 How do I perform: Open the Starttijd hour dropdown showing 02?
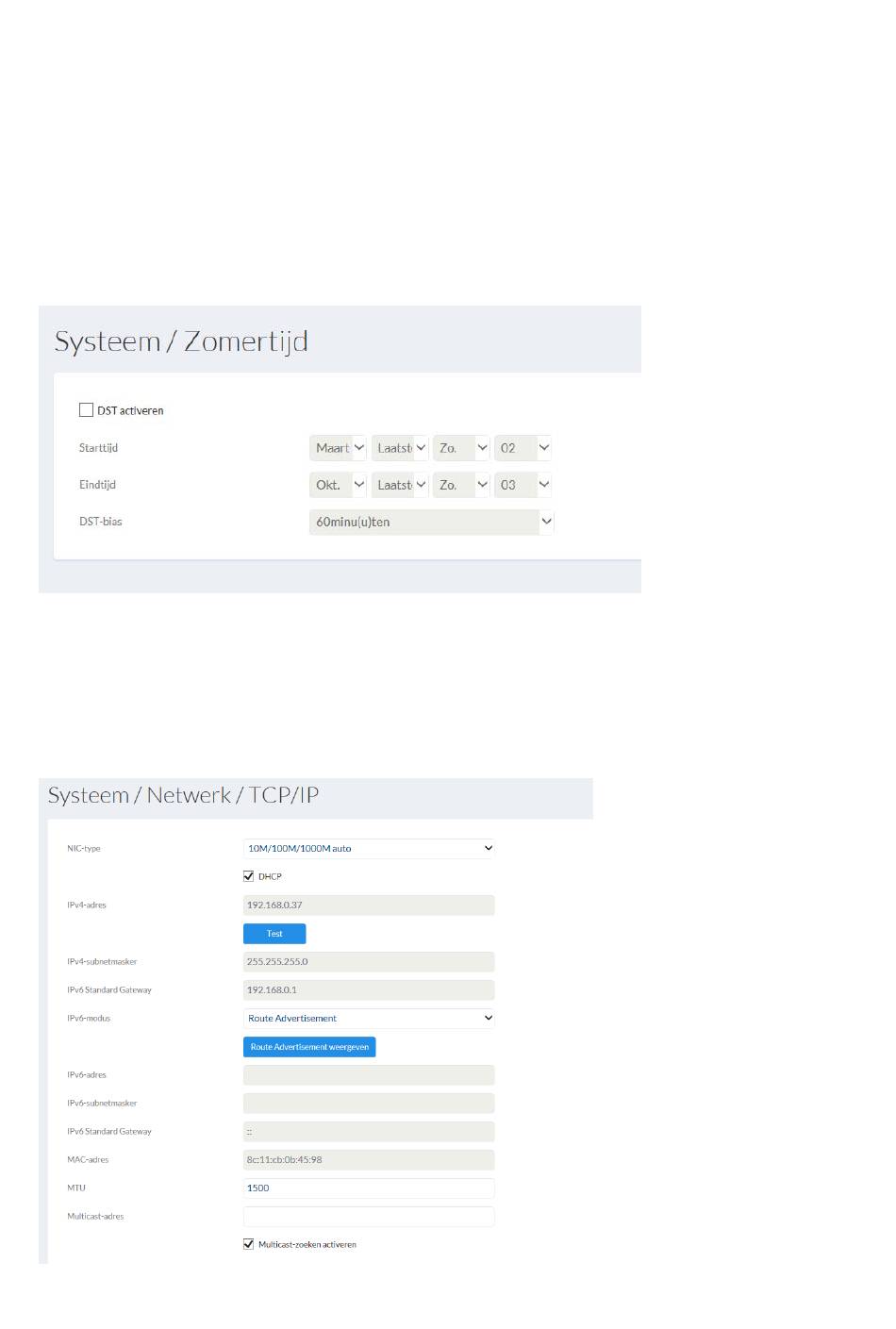[523, 448]
